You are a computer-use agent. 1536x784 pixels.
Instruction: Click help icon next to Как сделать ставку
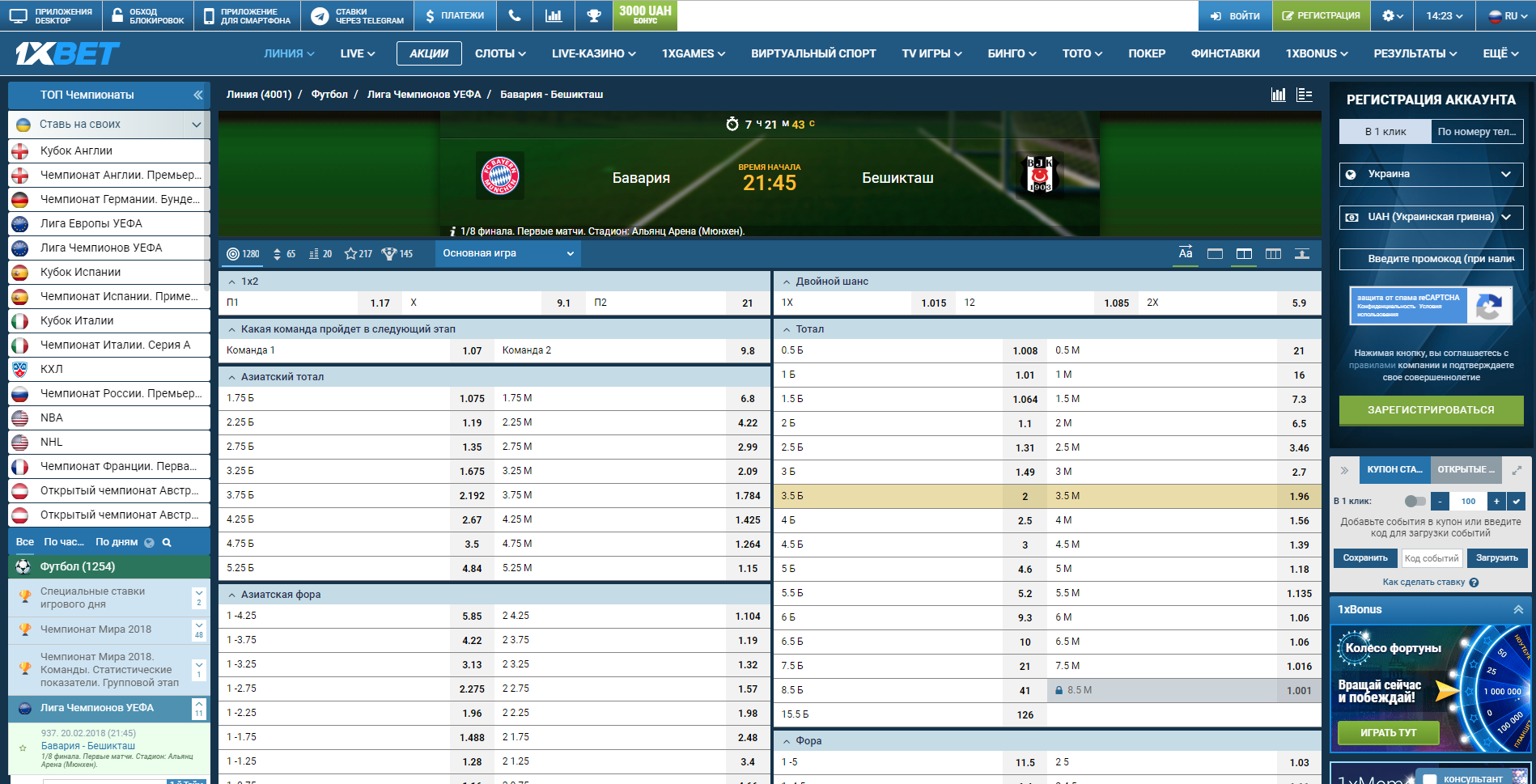coord(1474,583)
